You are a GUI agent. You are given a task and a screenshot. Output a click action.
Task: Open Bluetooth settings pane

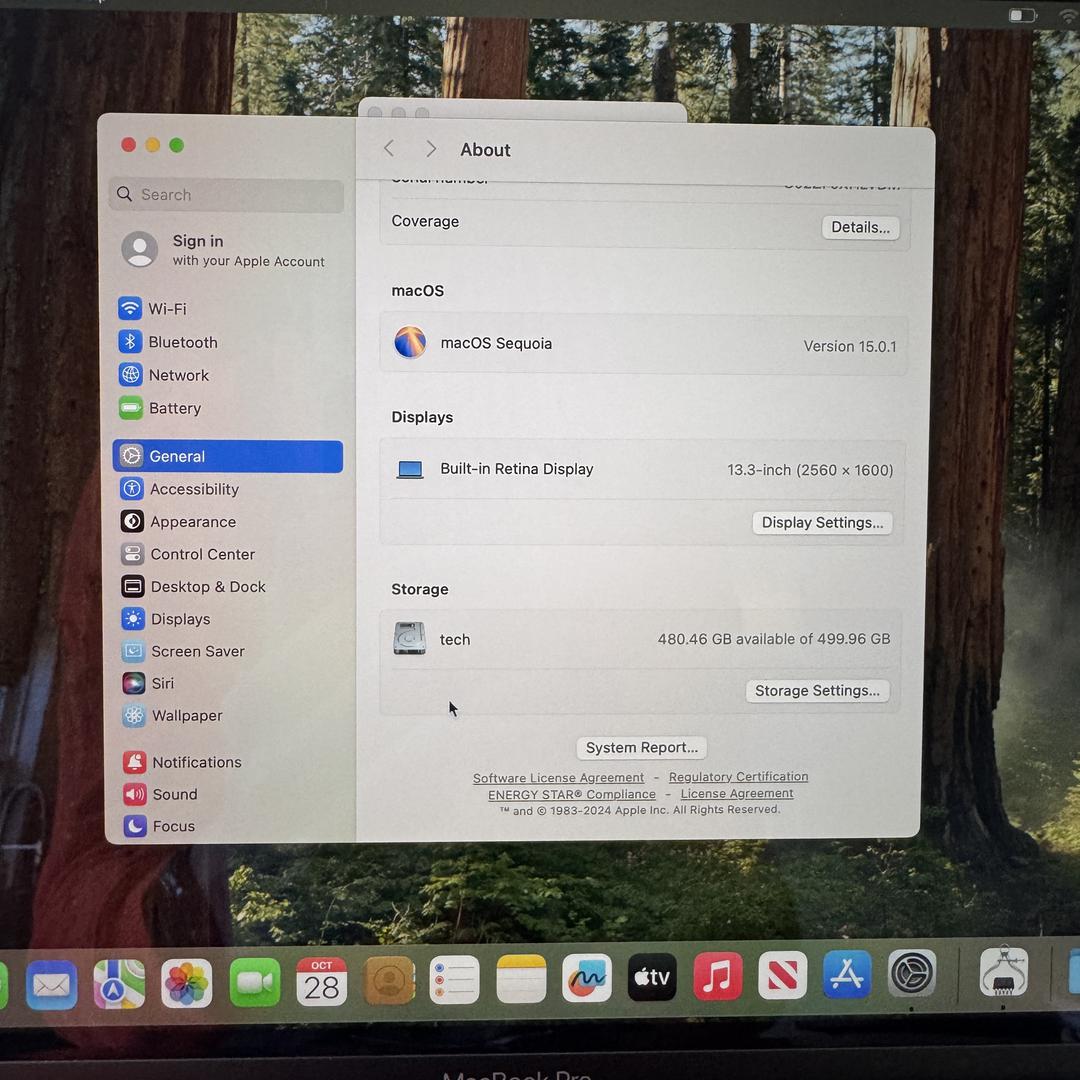point(168,342)
